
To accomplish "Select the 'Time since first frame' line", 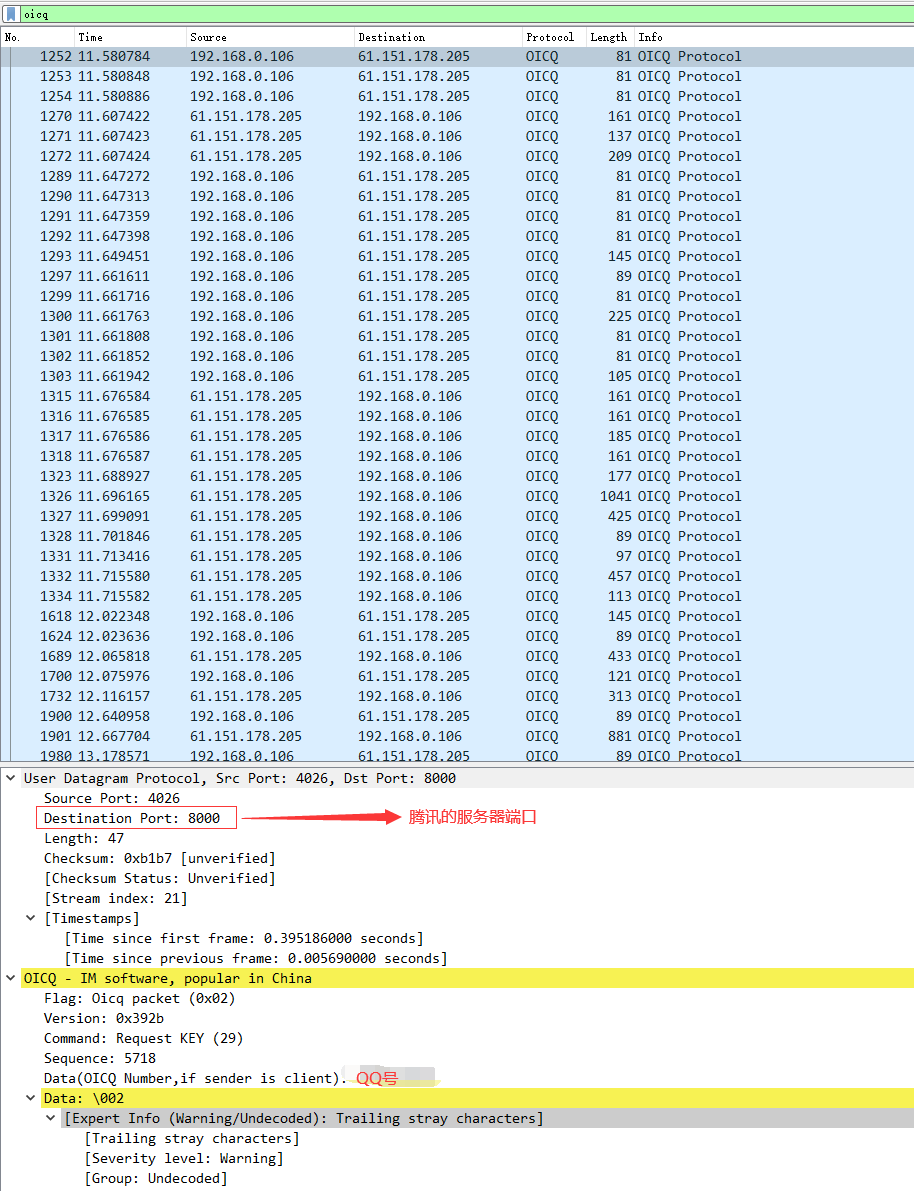I will (244, 938).
